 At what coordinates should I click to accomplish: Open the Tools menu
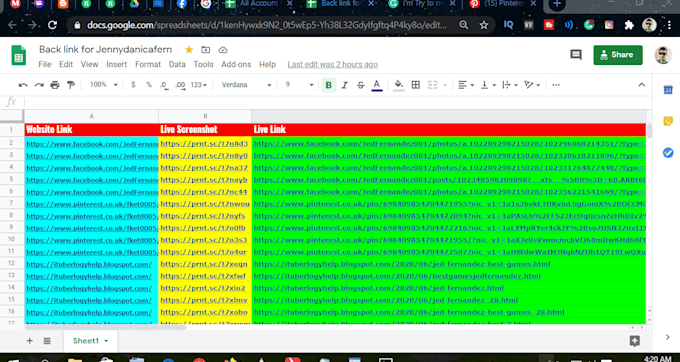(x=203, y=64)
